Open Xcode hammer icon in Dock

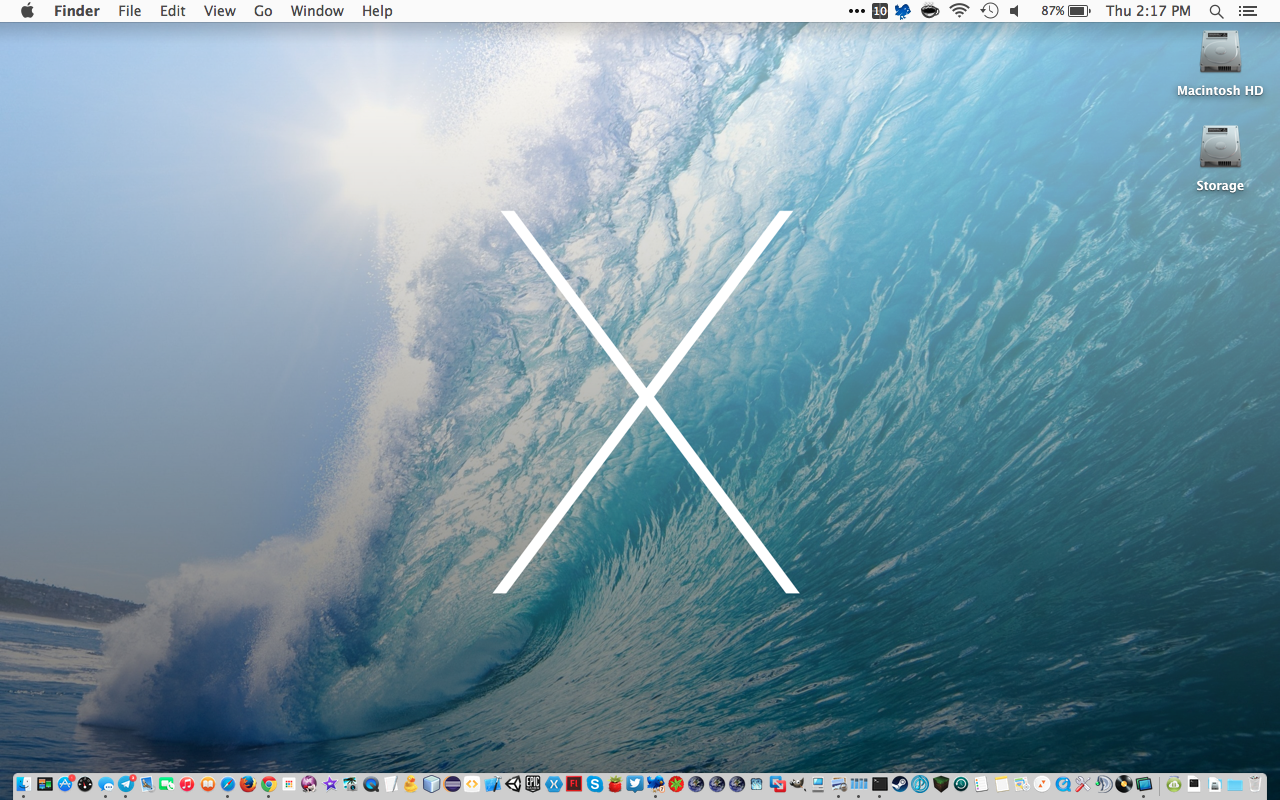tap(493, 784)
